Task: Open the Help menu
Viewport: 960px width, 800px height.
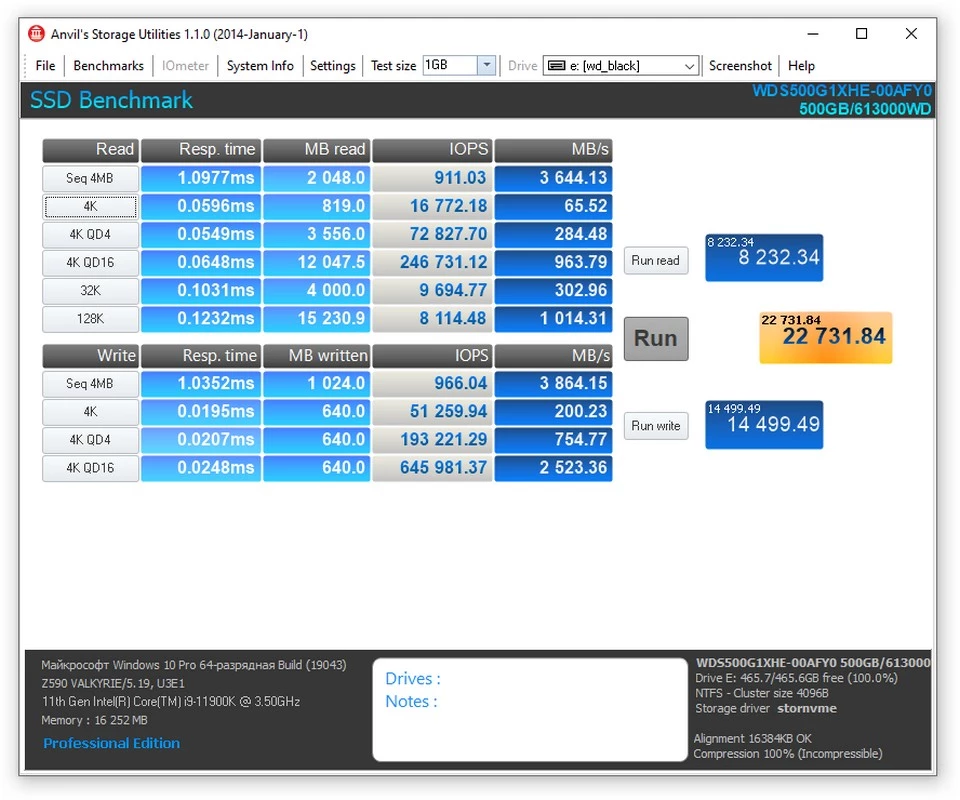Action: [x=801, y=65]
